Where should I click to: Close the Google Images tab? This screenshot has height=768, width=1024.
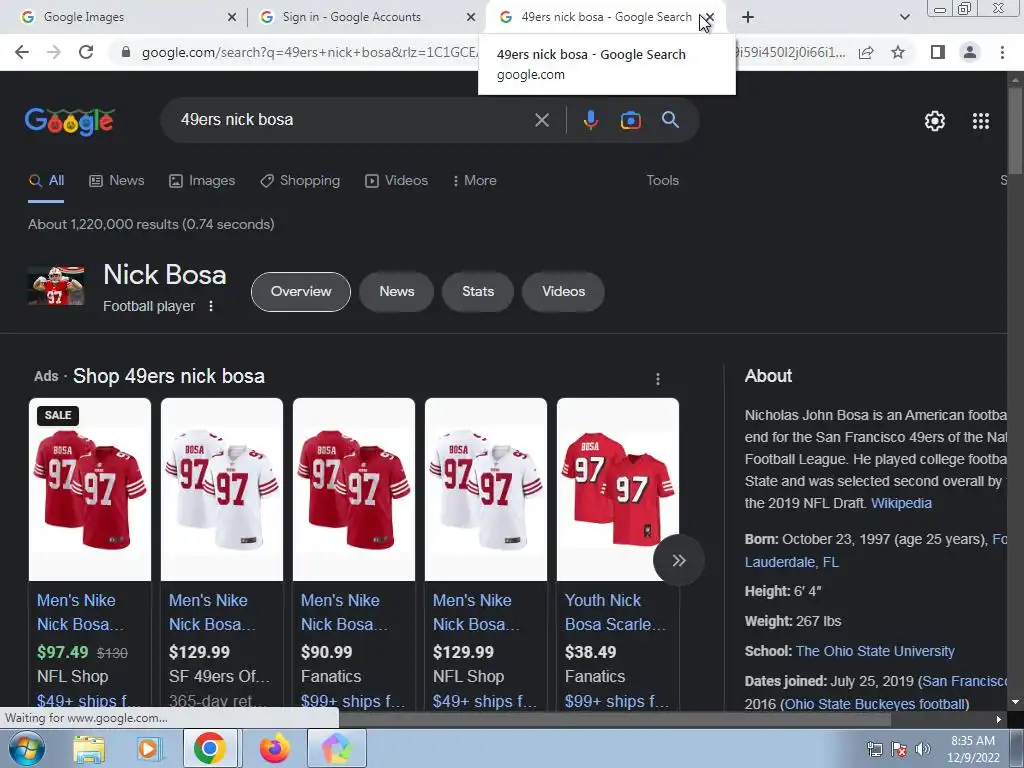click(x=232, y=17)
